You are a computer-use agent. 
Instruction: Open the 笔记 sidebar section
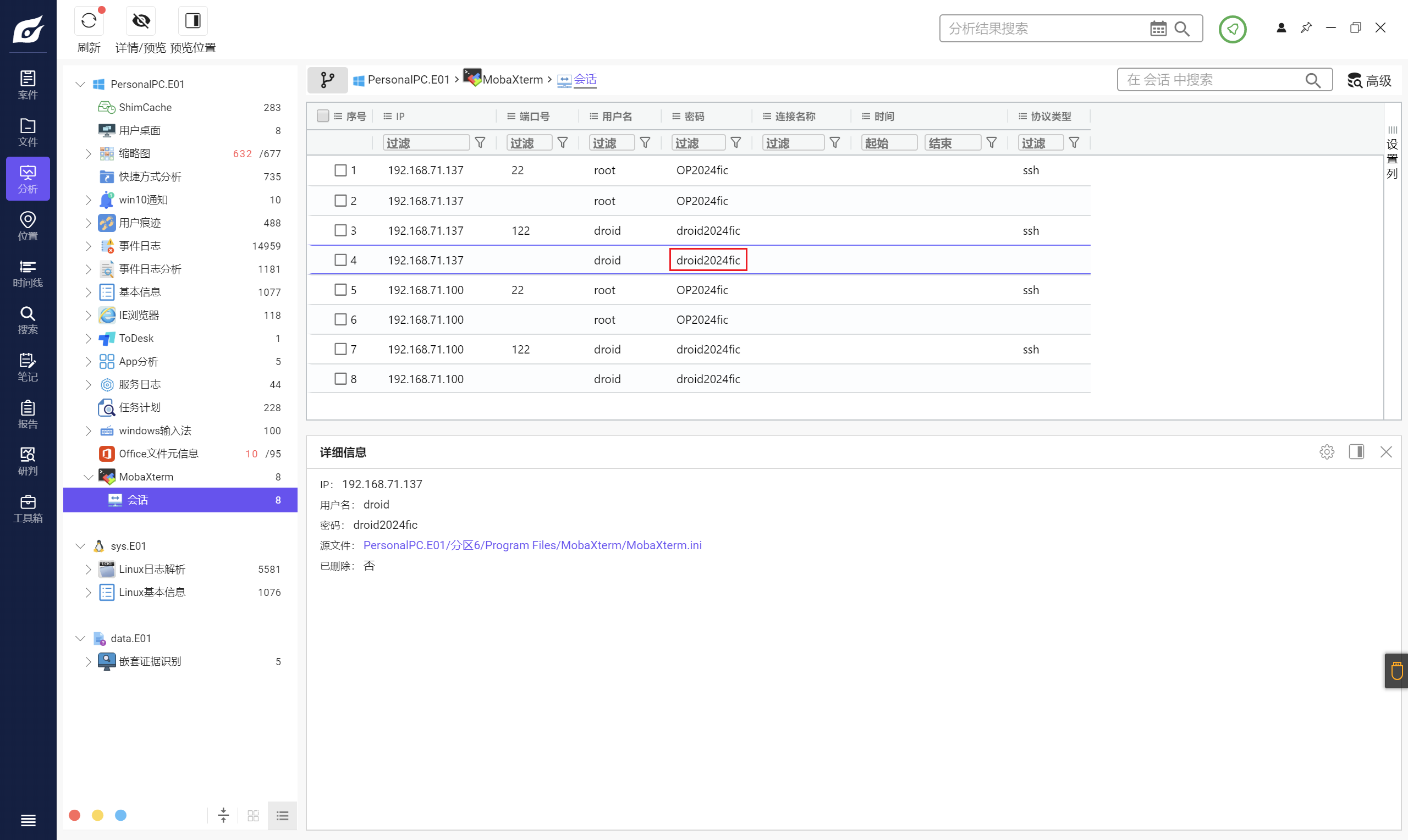click(28, 367)
